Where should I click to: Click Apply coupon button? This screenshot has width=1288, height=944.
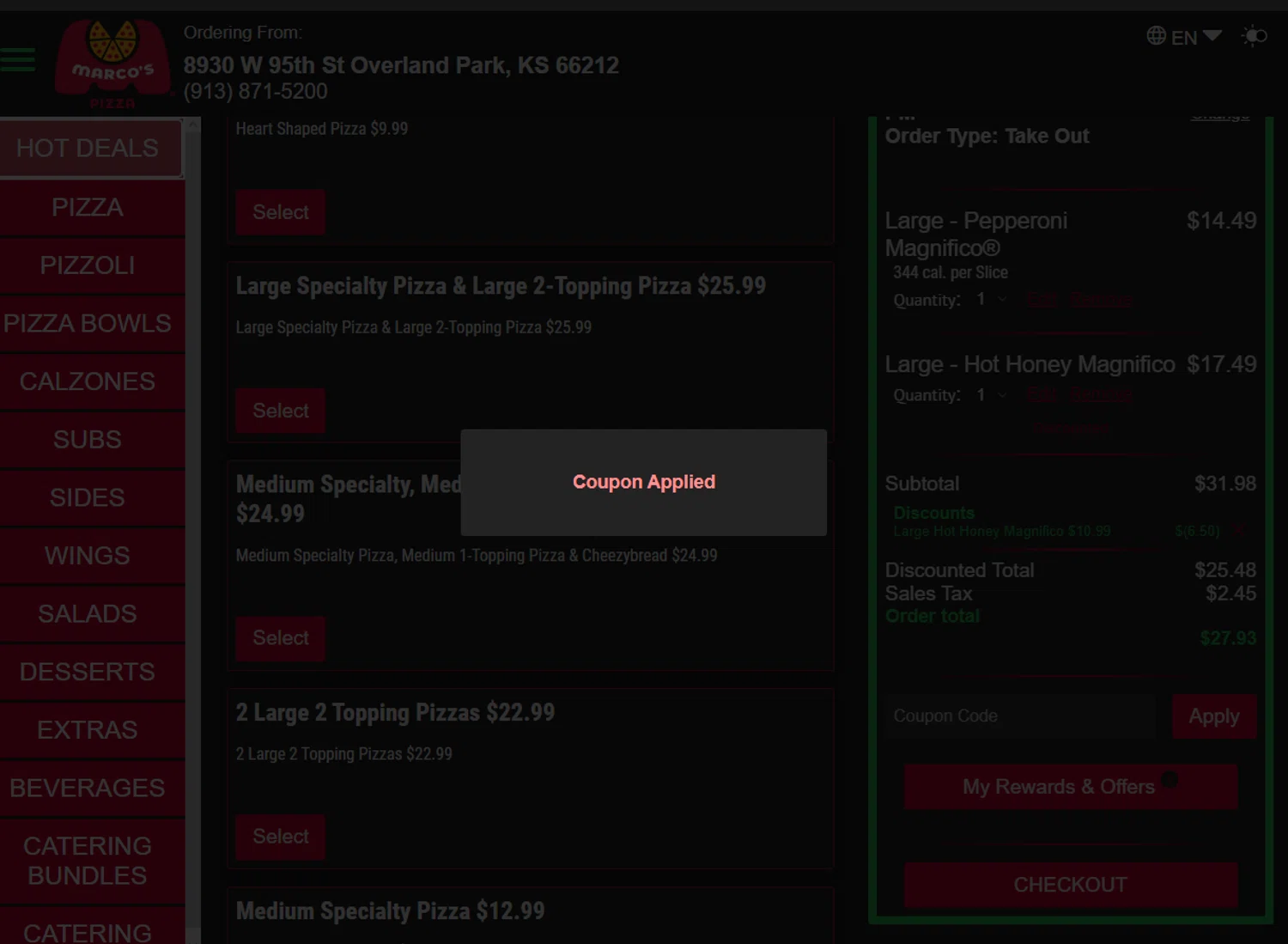[x=1214, y=716]
